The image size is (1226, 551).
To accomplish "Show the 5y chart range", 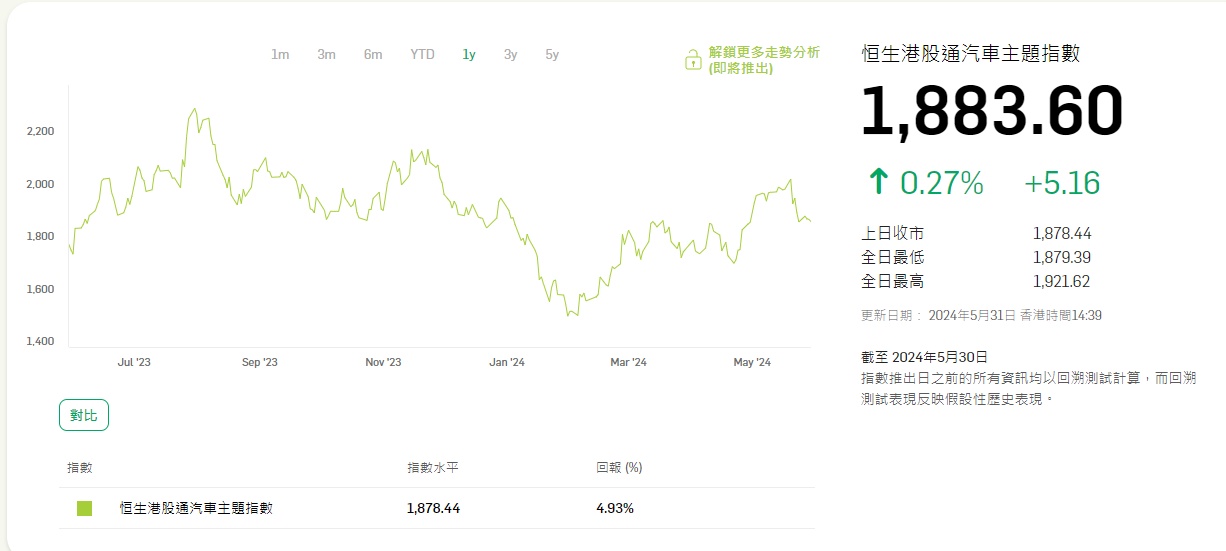I will [x=552, y=55].
